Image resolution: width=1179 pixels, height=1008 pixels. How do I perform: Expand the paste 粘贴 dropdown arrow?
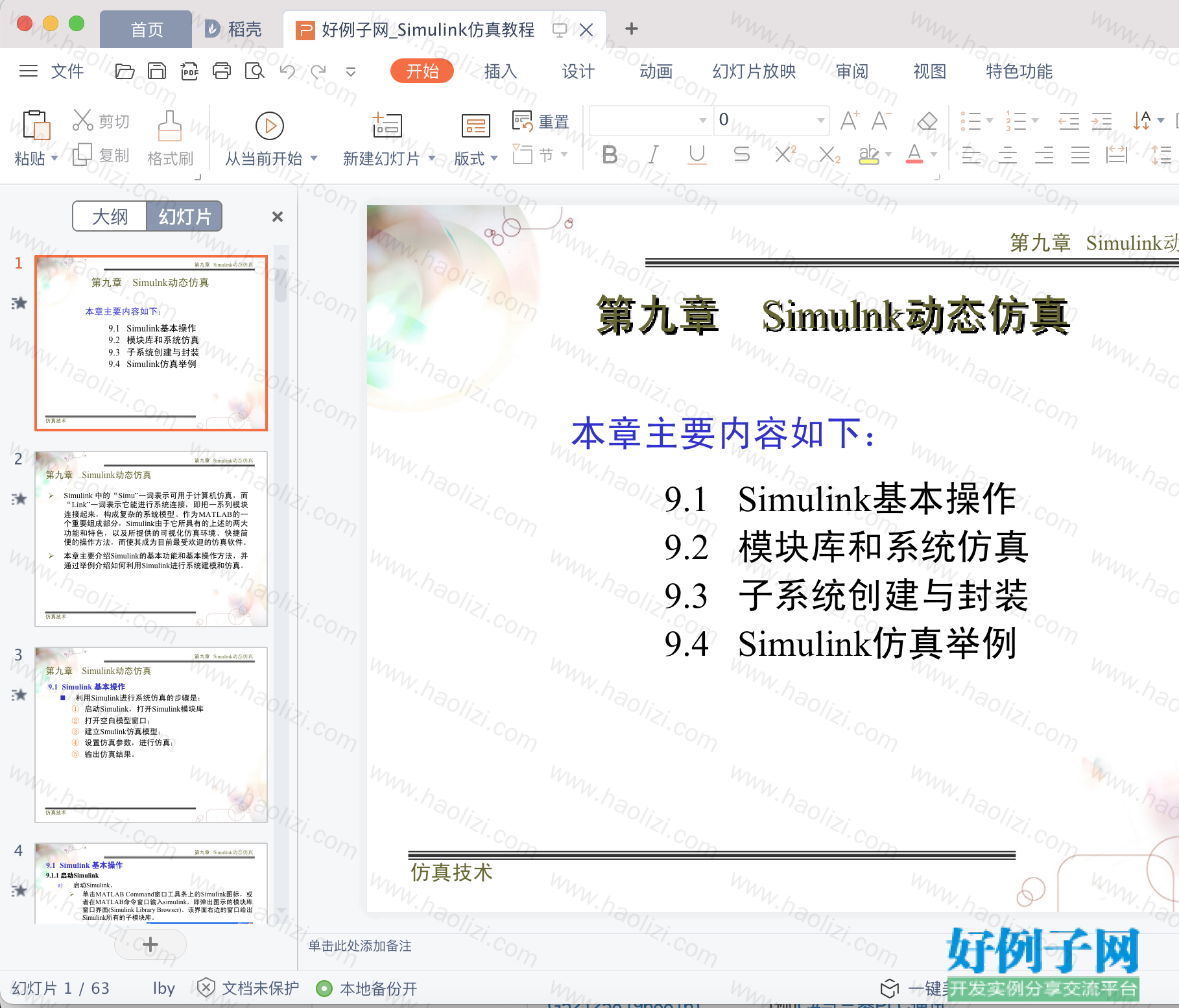[54, 158]
